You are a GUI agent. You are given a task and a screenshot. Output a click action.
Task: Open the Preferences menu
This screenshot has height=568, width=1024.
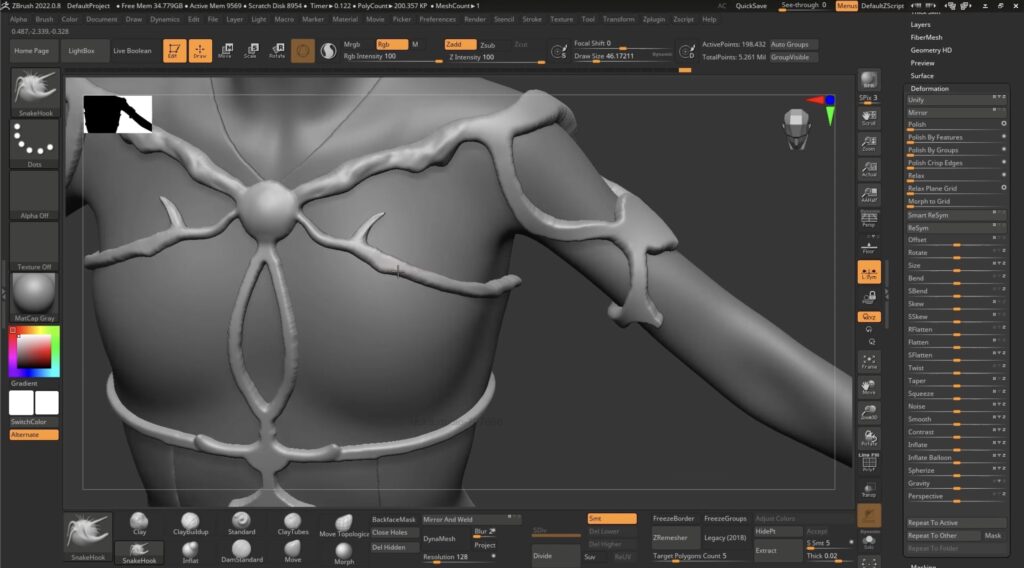[437, 19]
